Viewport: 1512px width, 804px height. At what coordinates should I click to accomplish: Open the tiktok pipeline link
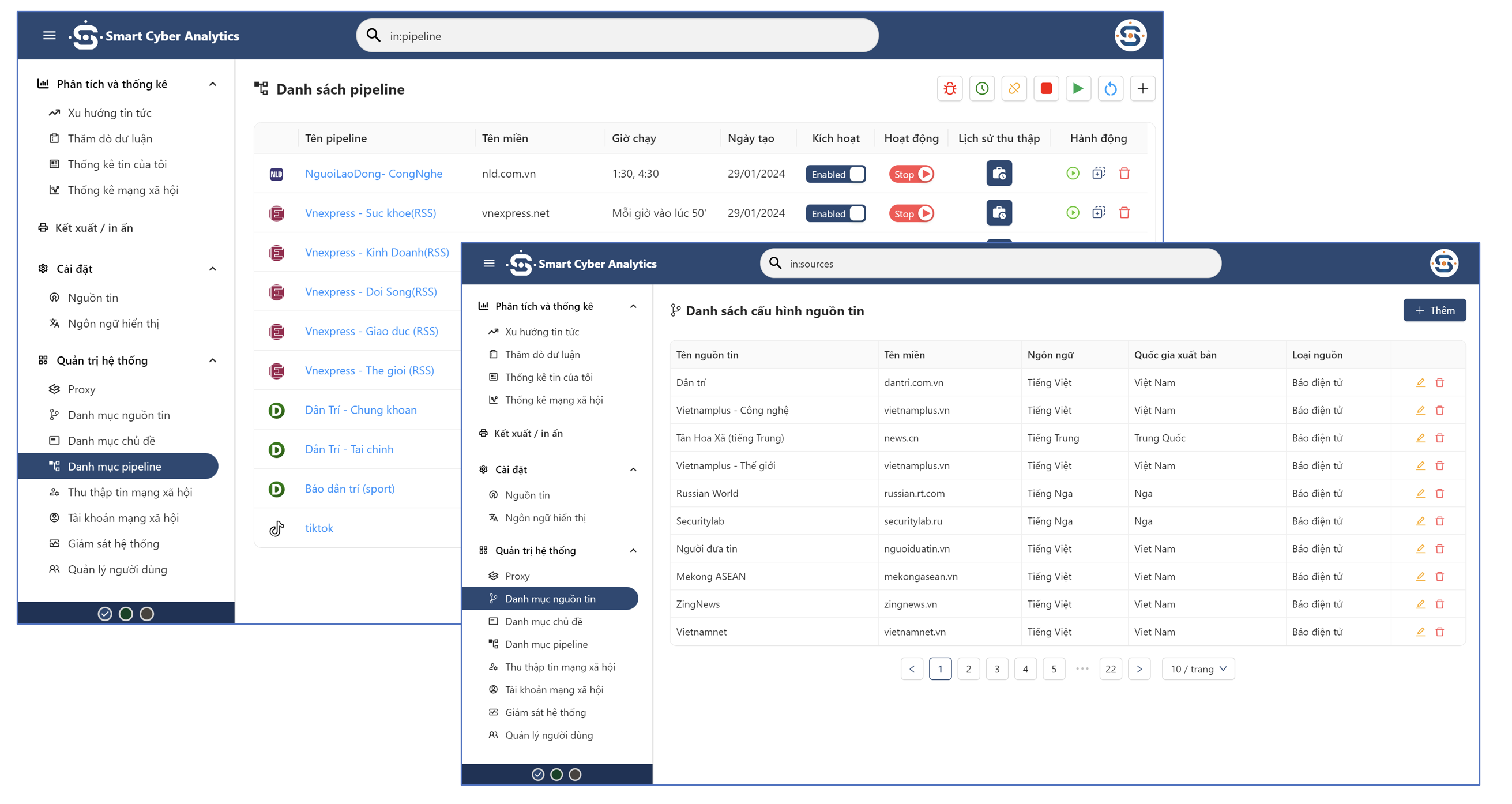[319, 528]
